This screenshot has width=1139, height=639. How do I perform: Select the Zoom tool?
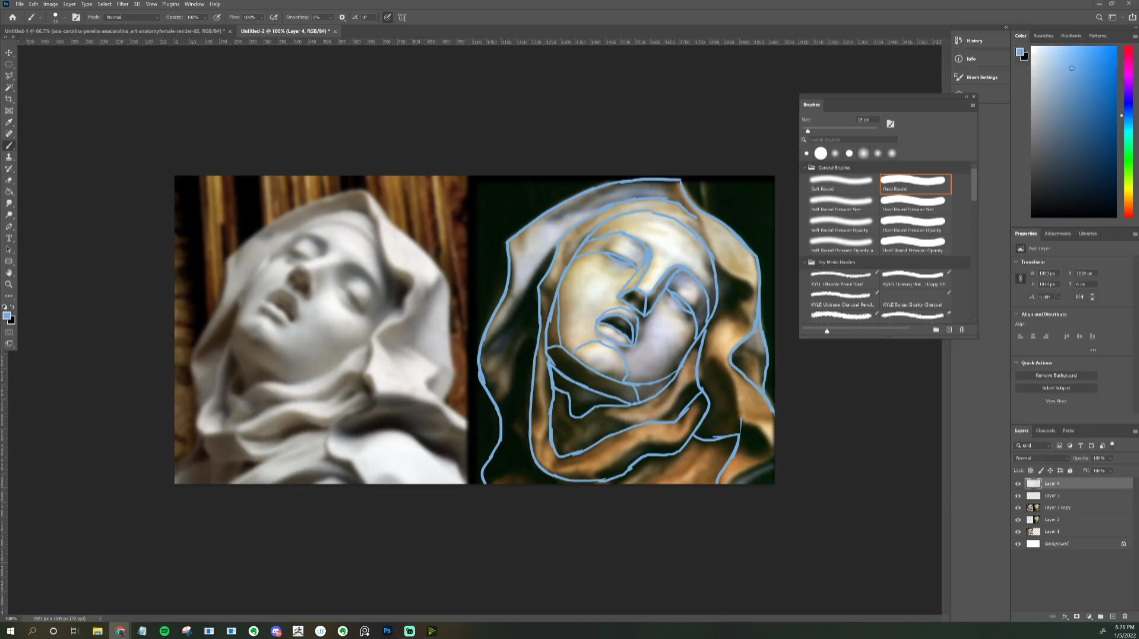[x=9, y=285]
